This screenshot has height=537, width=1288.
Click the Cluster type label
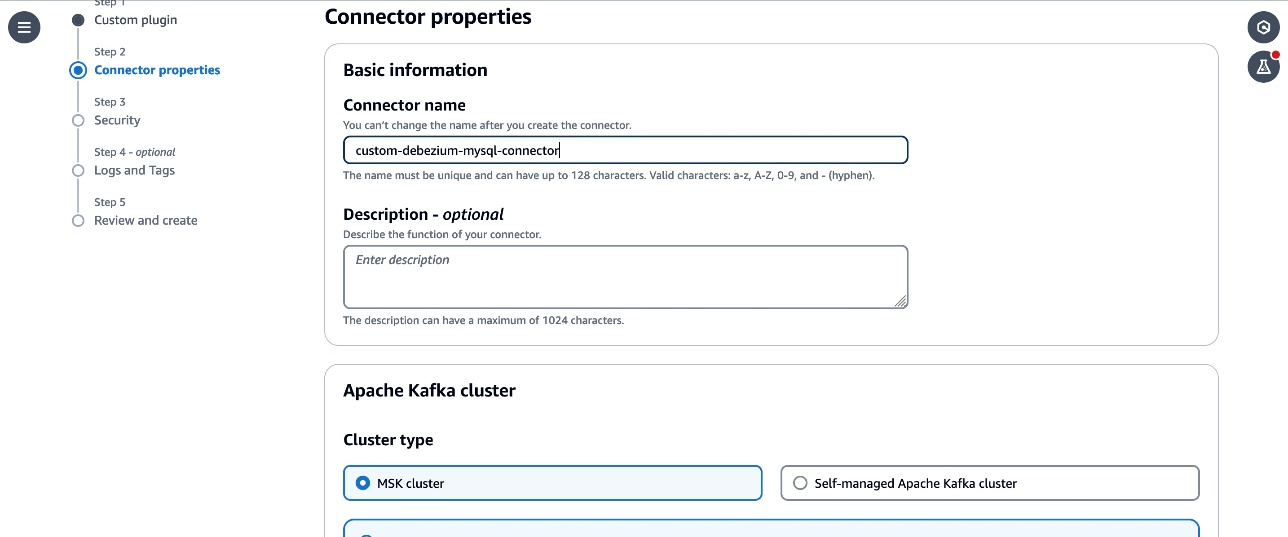tap(388, 440)
